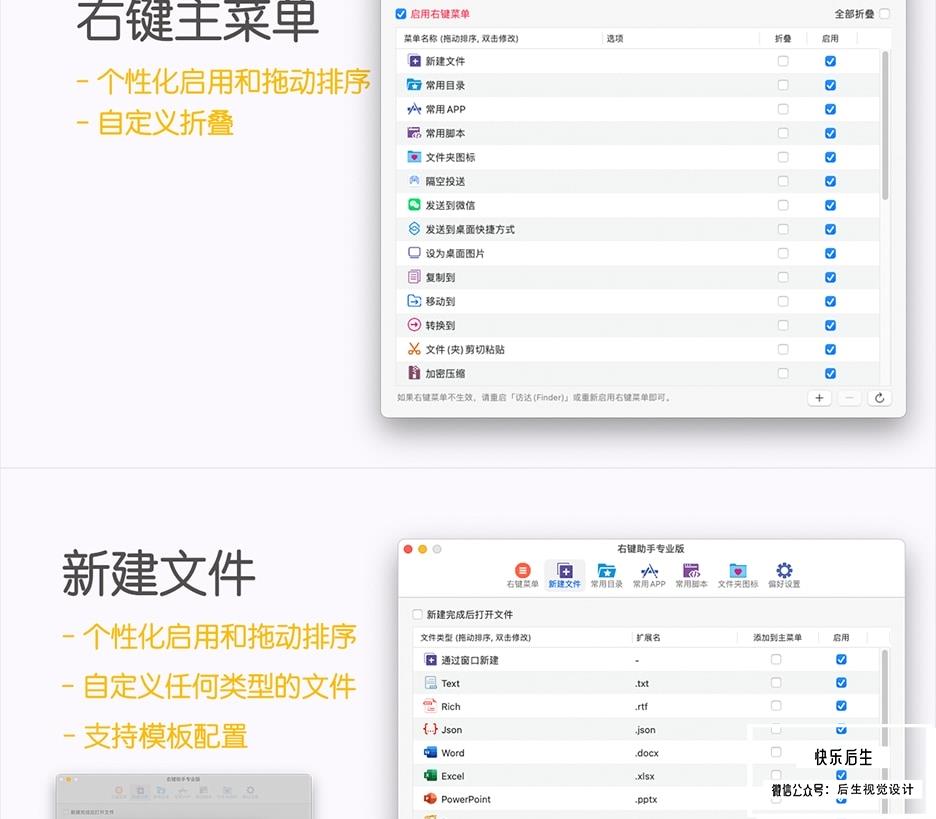Uncheck enable checkbox for 发送到微信
Screen dimensions: 936x819
click(x=830, y=205)
